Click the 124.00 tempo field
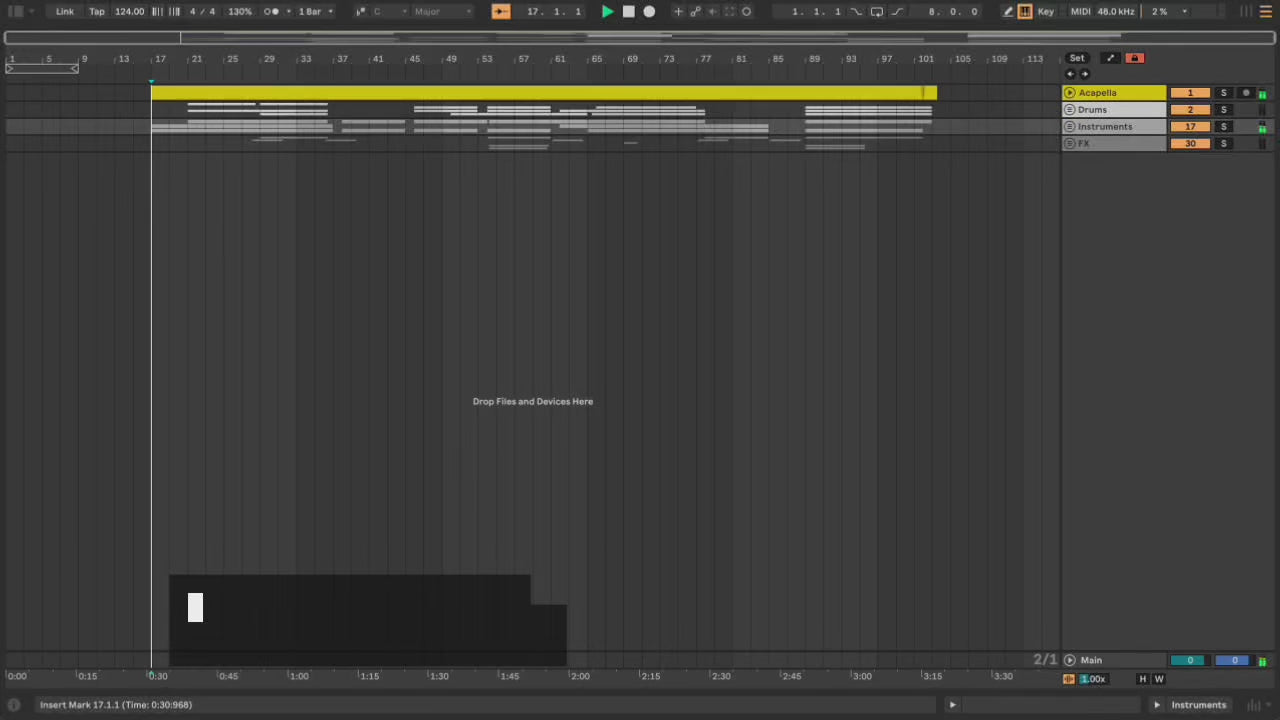Viewport: 1280px width, 720px height. pyautogui.click(x=129, y=12)
